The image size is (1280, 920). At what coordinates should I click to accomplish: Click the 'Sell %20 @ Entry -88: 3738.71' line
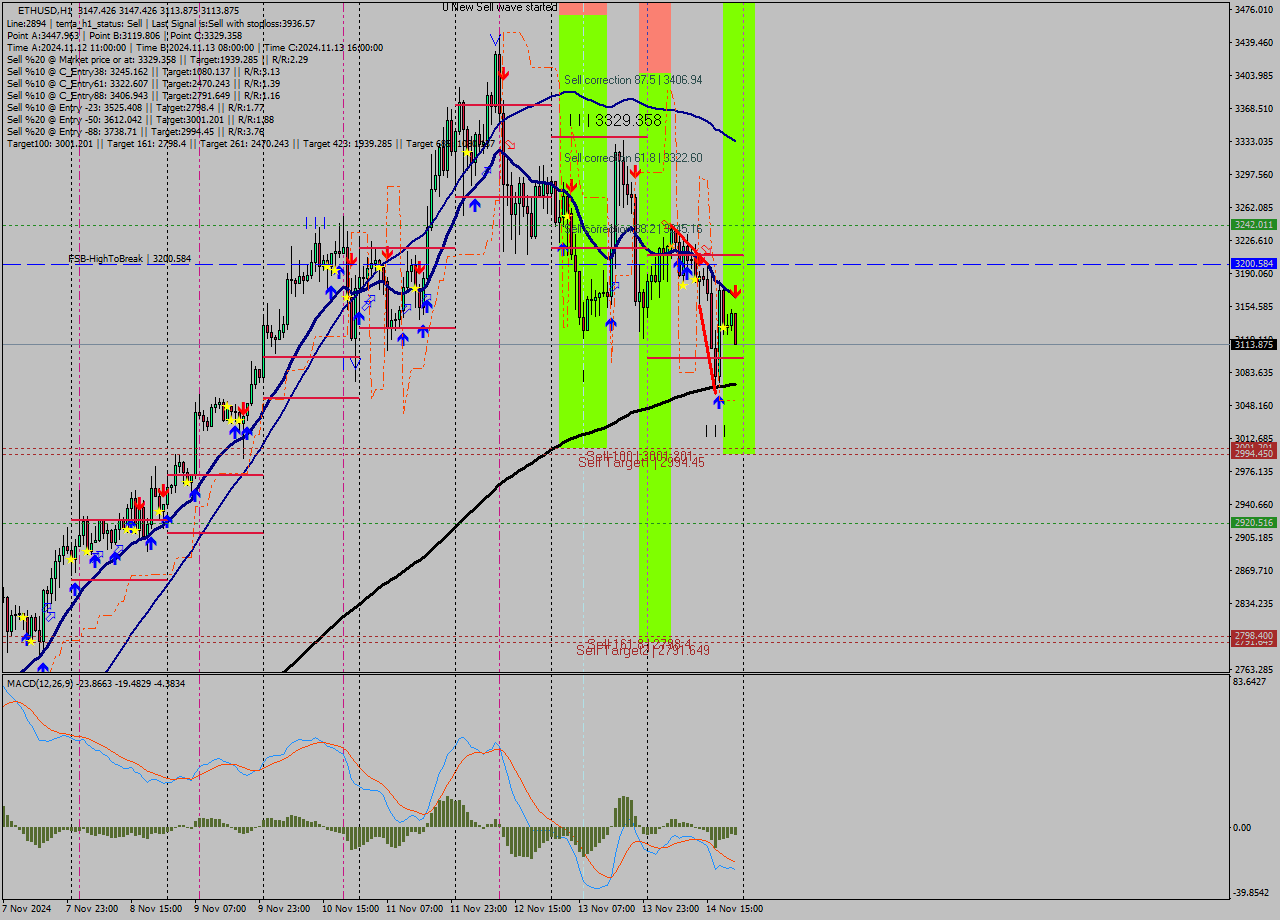click(x=135, y=131)
